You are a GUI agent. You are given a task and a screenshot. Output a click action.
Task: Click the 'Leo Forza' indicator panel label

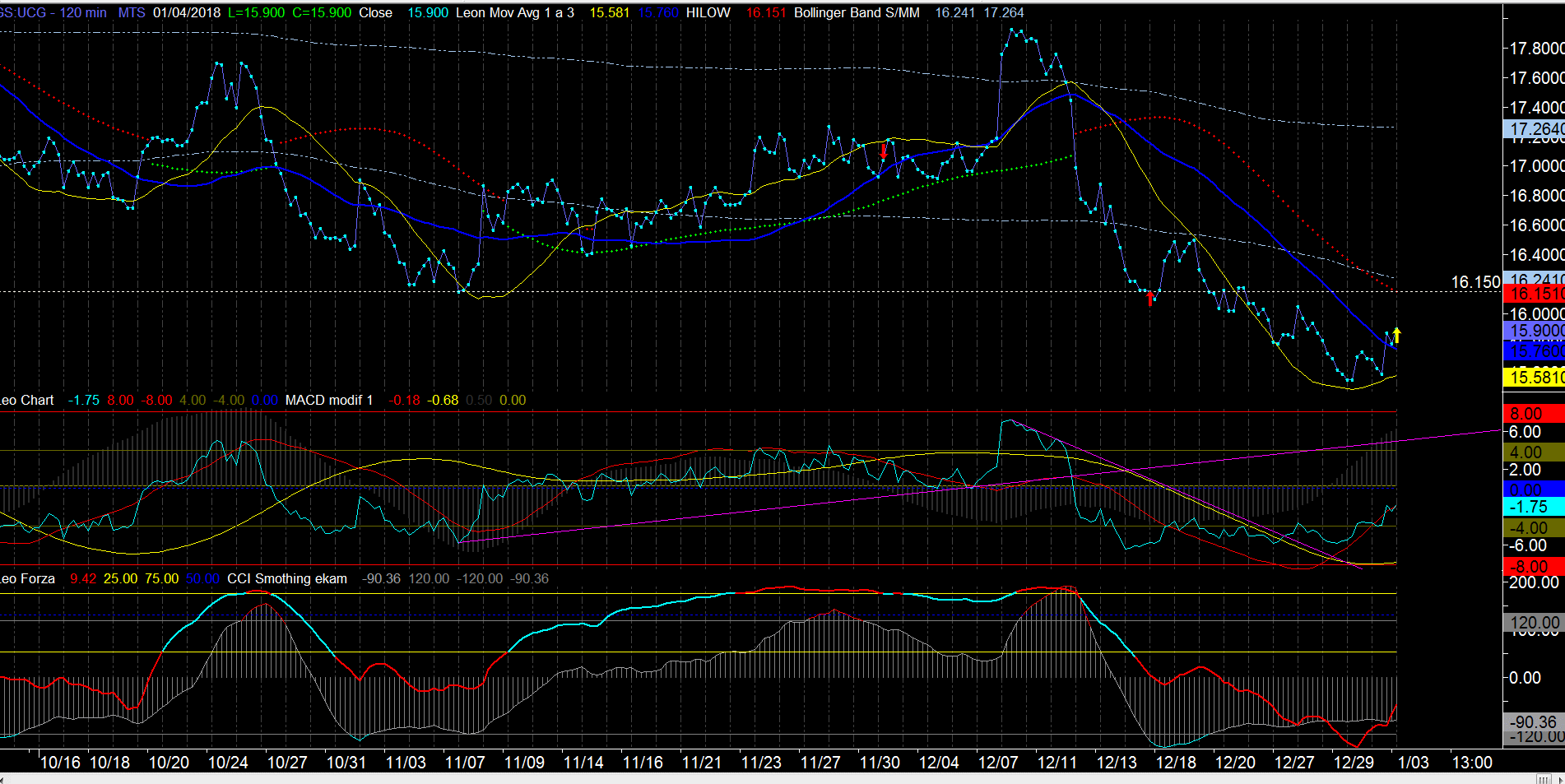[27, 578]
